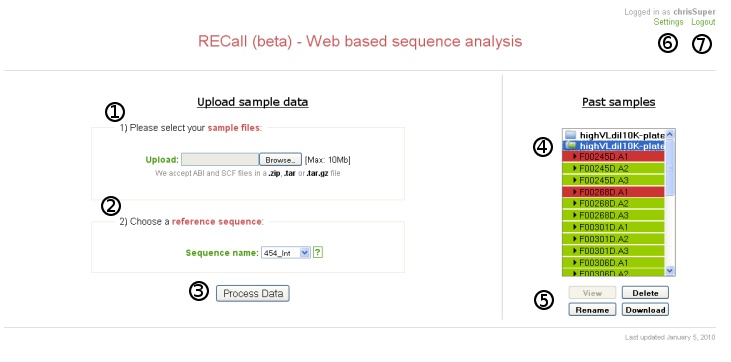Click the greyed View button
The image size is (731, 362).
[x=592, y=293]
